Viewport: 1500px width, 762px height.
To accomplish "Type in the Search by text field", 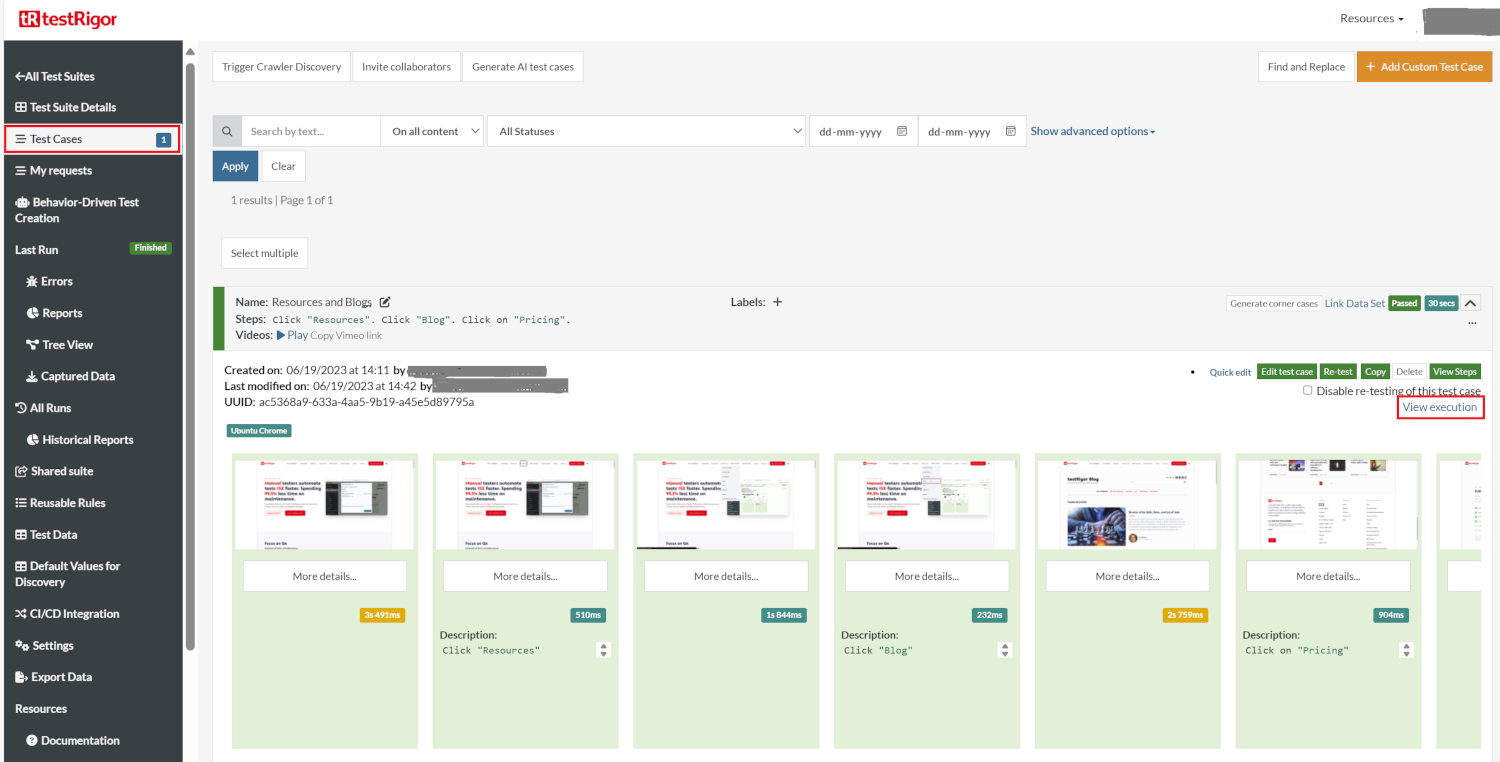I will [310, 131].
